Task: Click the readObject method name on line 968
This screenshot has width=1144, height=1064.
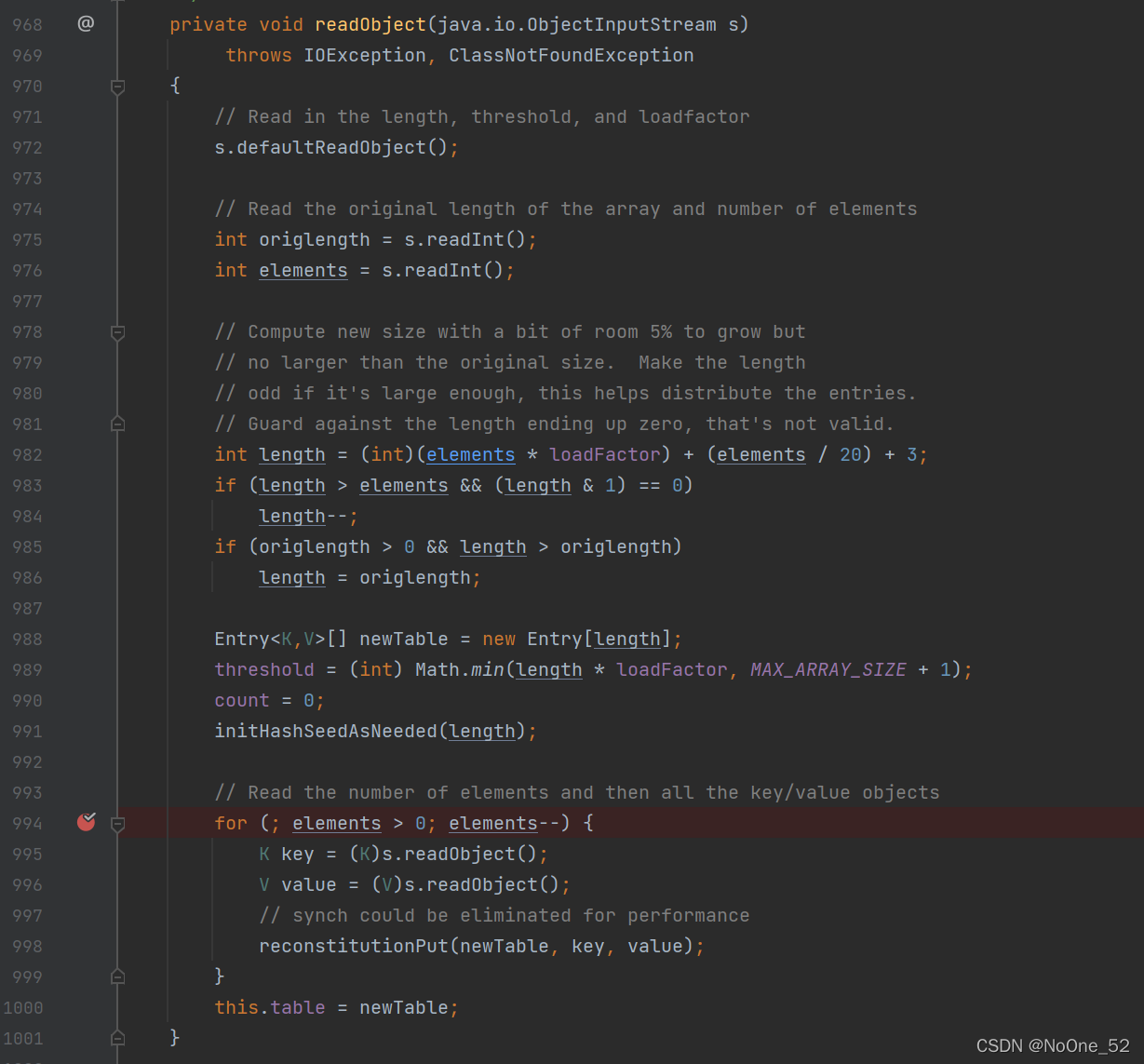Action: coord(370,24)
